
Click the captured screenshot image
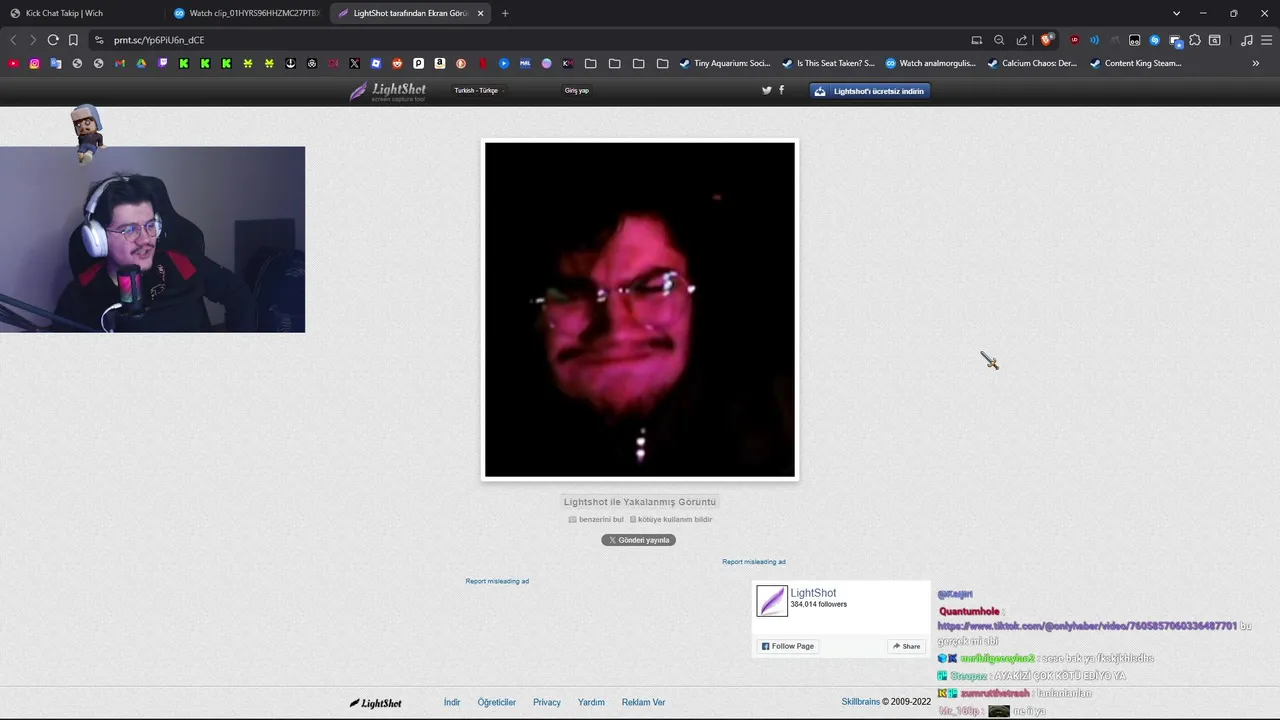pos(640,310)
